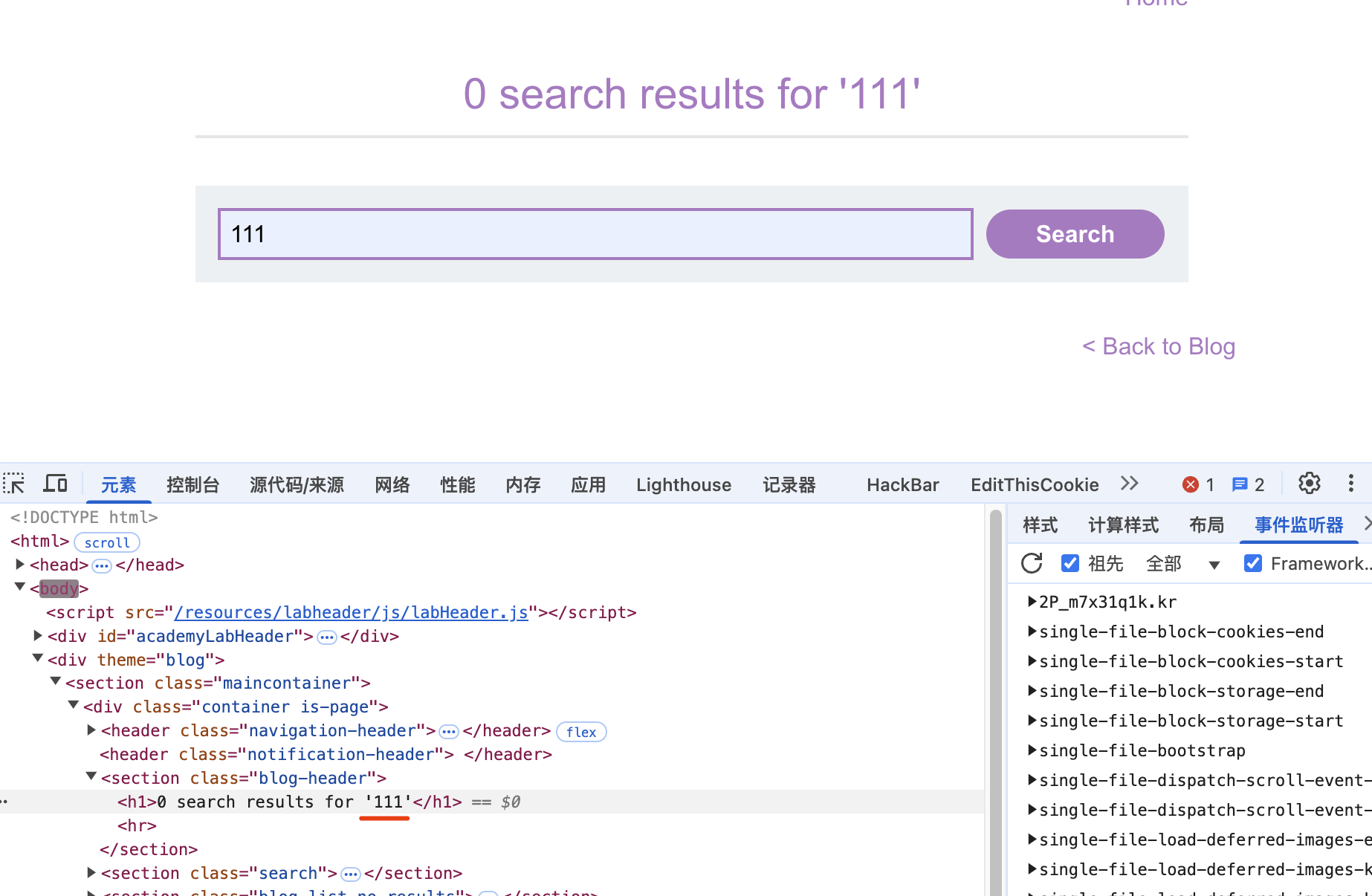Expand the single-file-bootstrap listener entry
The image size is (1372, 896).
[x=1032, y=750]
